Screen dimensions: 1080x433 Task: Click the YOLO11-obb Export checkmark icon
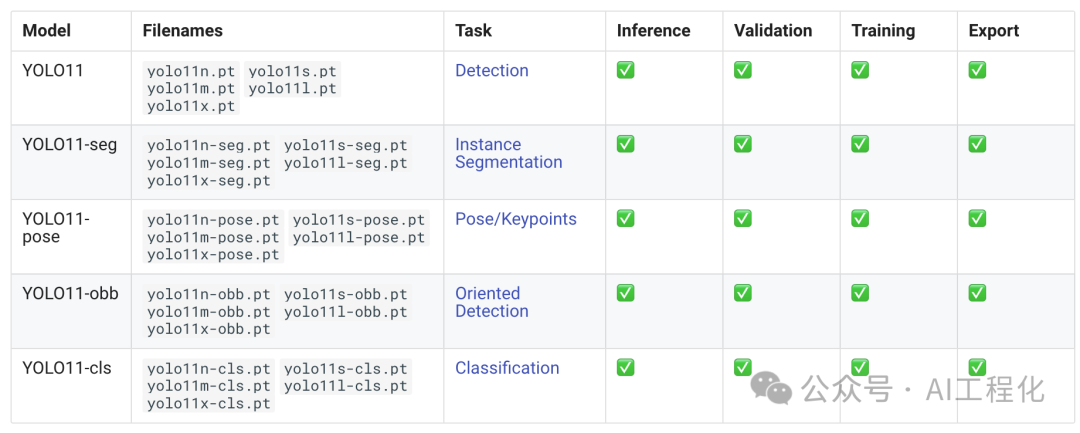pos(977,293)
